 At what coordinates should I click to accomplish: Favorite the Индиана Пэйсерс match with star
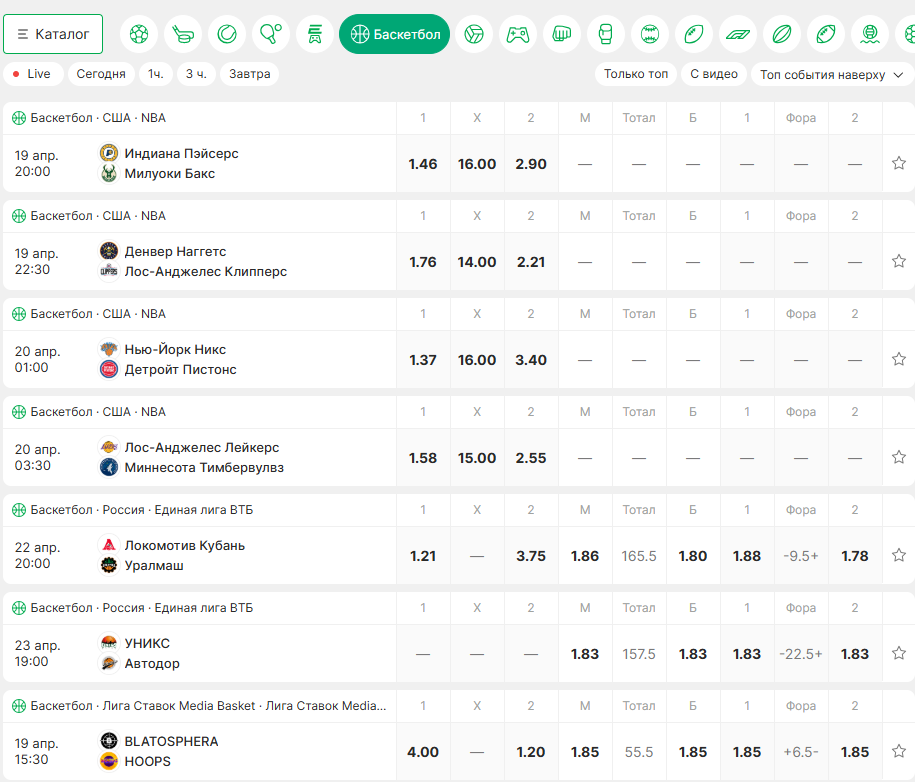click(899, 163)
